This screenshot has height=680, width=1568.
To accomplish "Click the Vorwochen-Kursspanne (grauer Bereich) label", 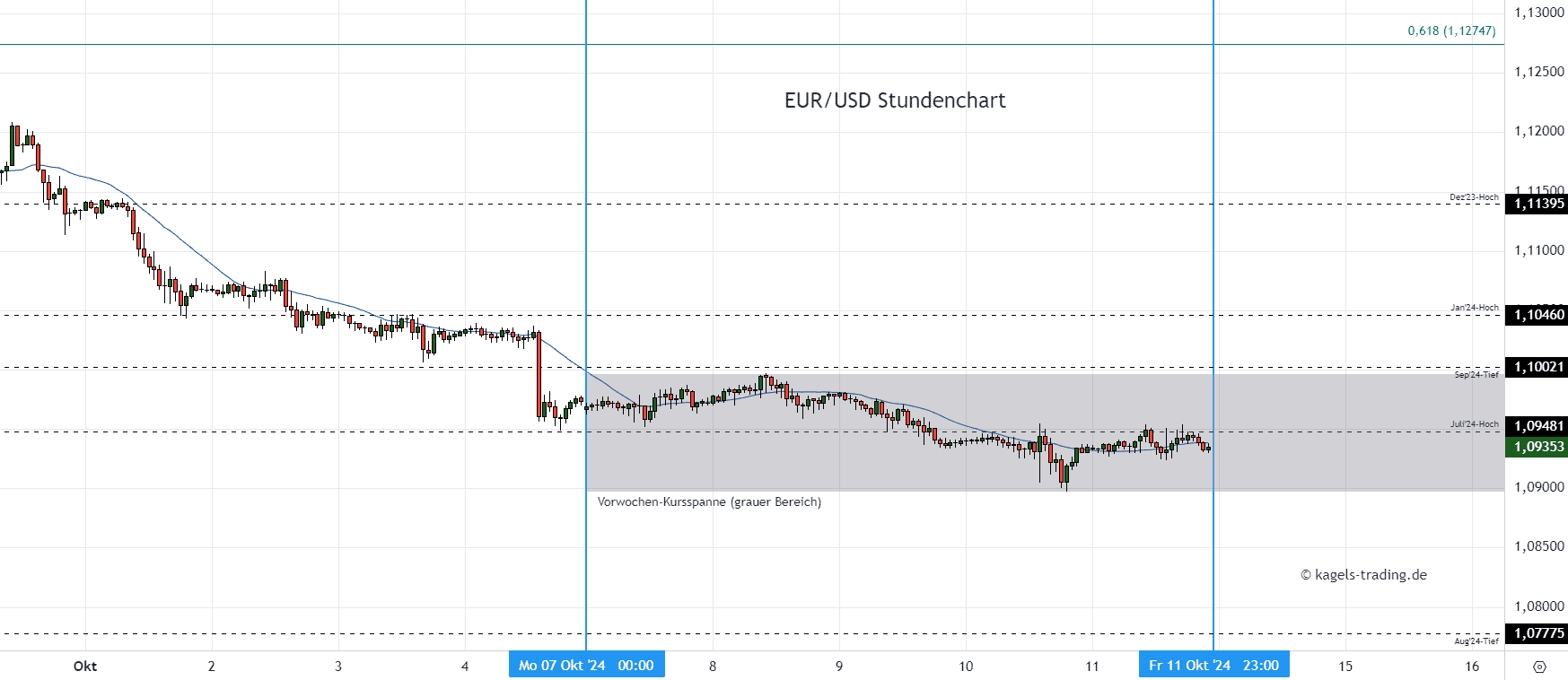I will click(709, 501).
